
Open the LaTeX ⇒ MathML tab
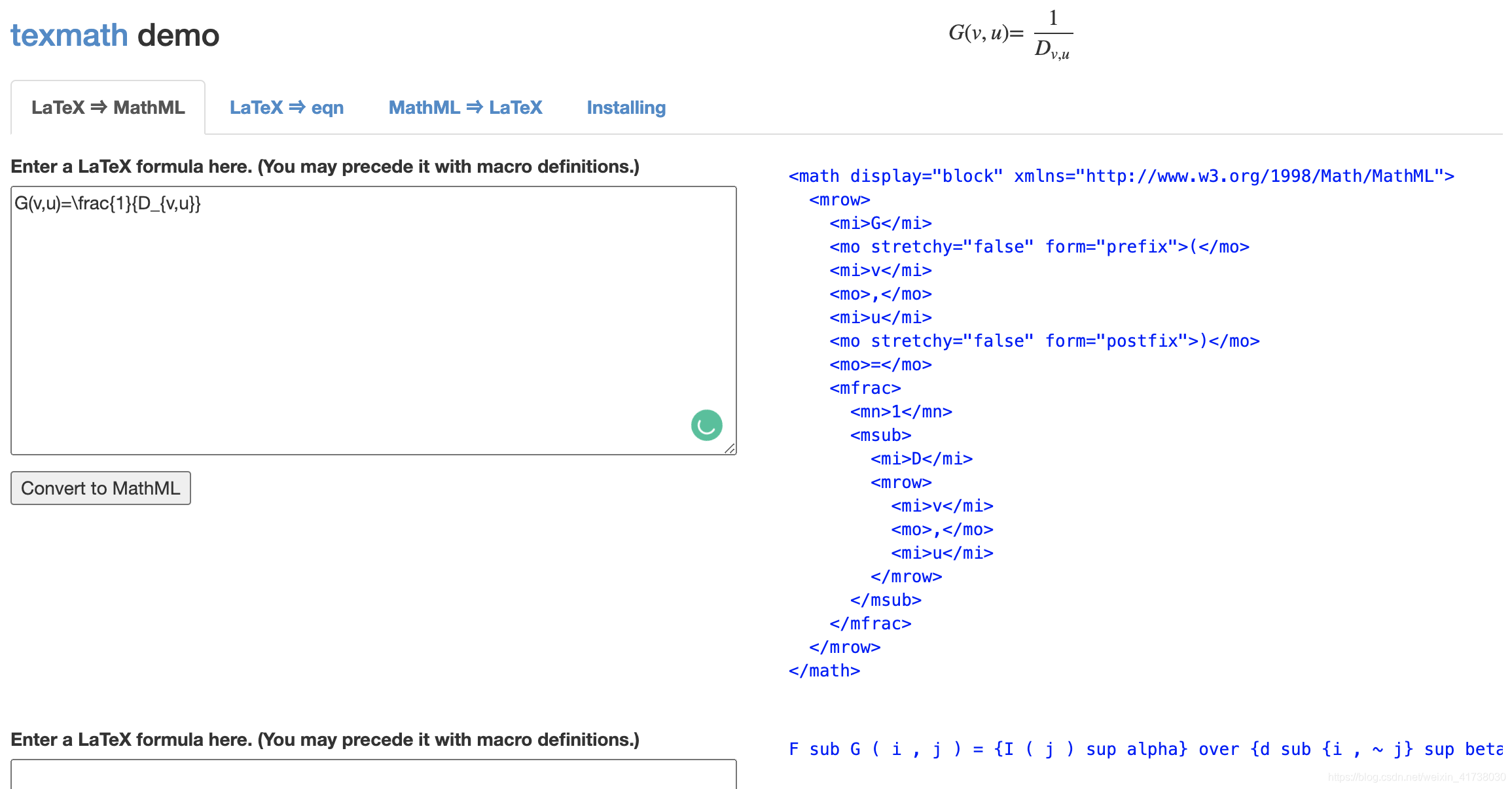tap(108, 107)
